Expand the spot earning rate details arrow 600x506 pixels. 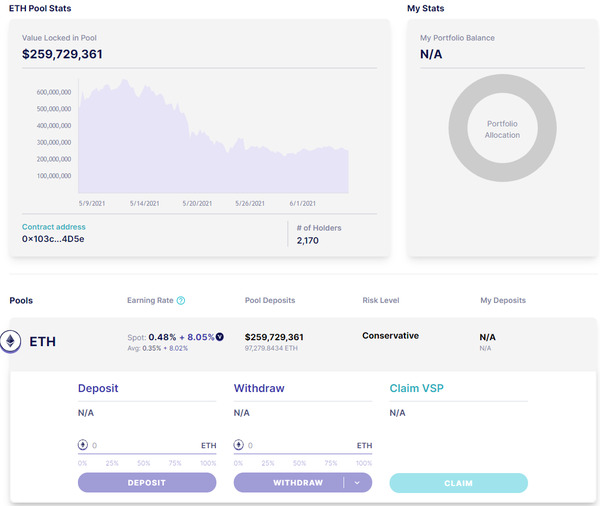220,337
